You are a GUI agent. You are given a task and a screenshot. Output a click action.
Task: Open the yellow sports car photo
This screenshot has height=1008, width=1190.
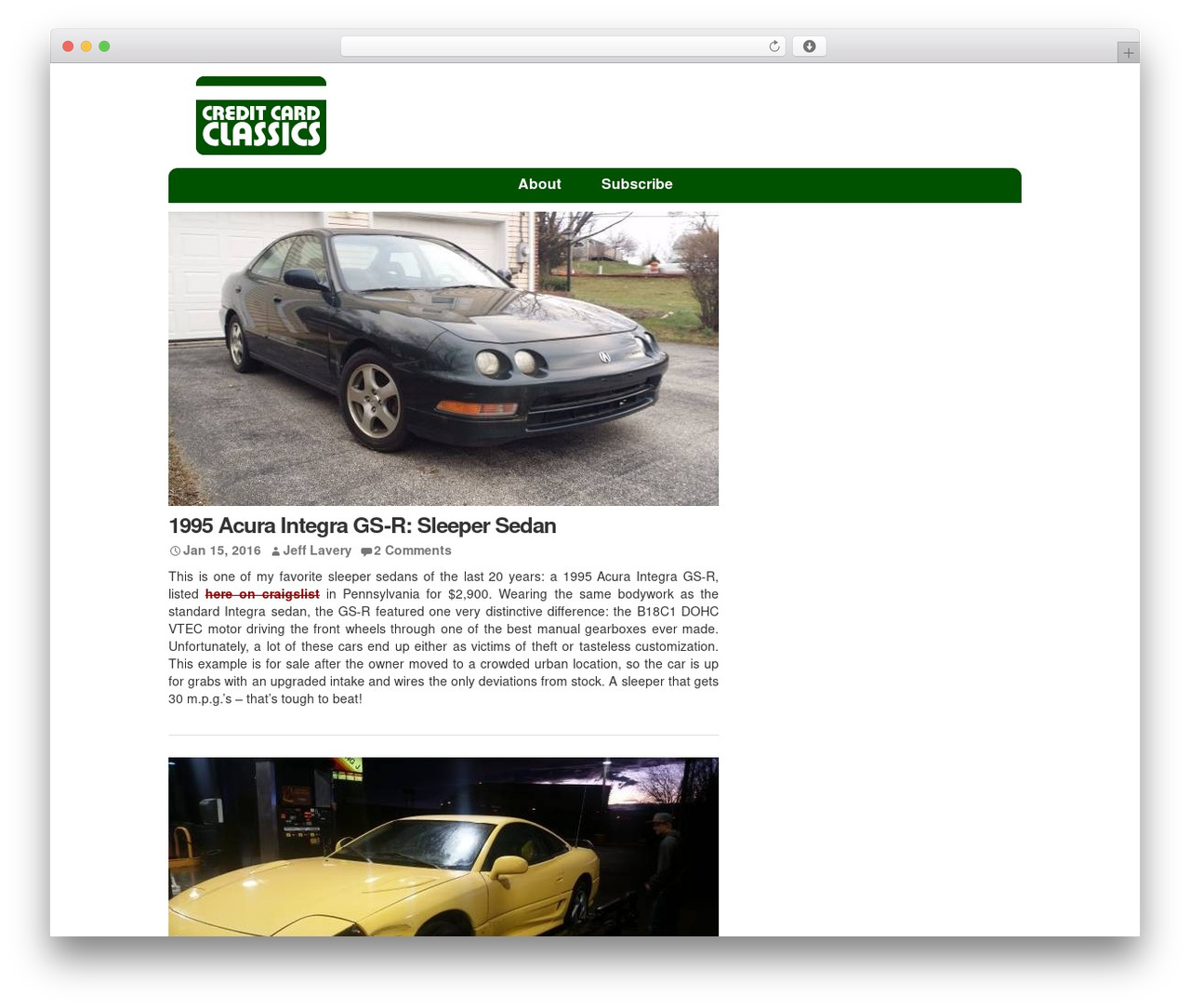click(x=443, y=847)
